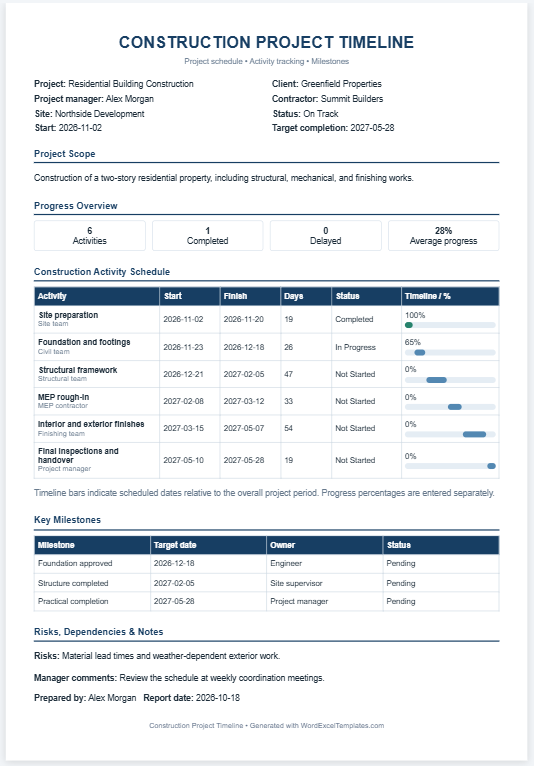
Task: Click the 'MEP contractor' sublabel
Action: coord(63,405)
